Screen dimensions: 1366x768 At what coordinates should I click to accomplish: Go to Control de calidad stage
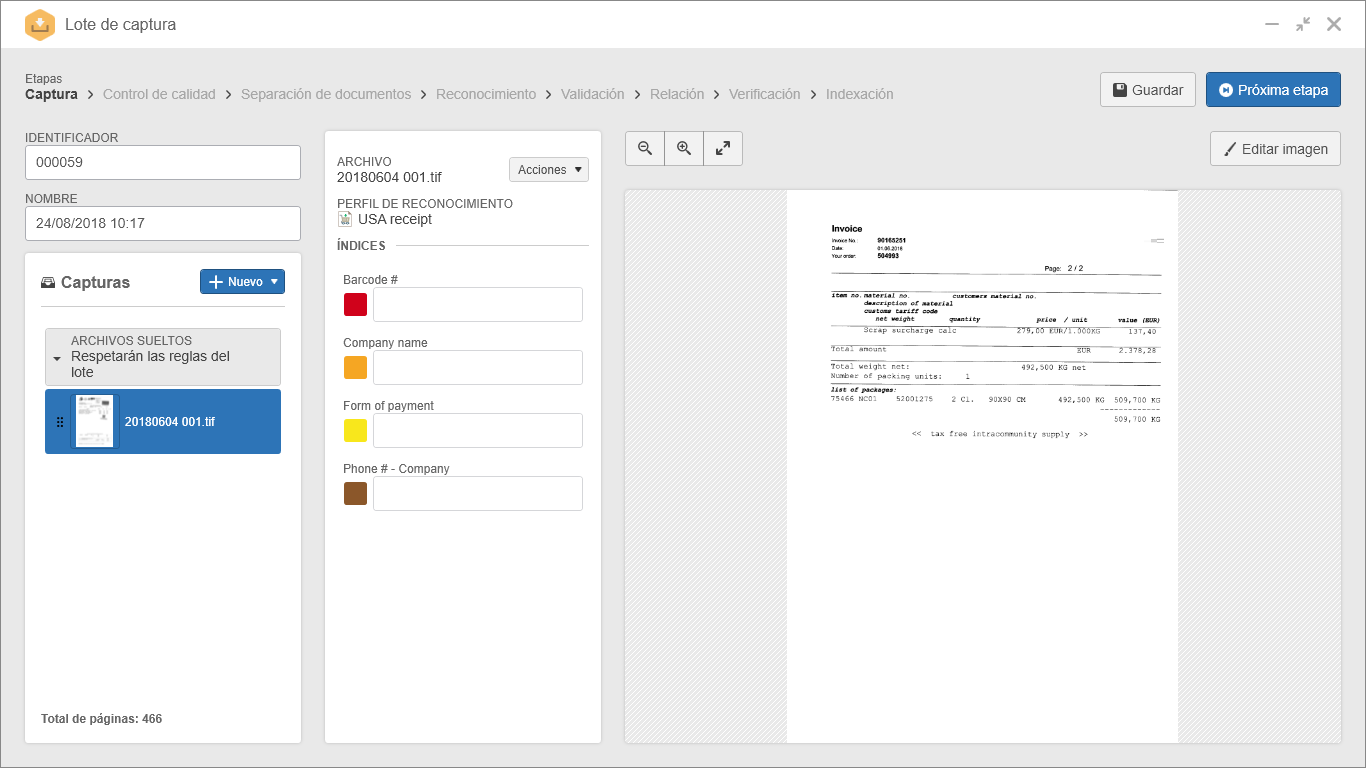tap(159, 94)
